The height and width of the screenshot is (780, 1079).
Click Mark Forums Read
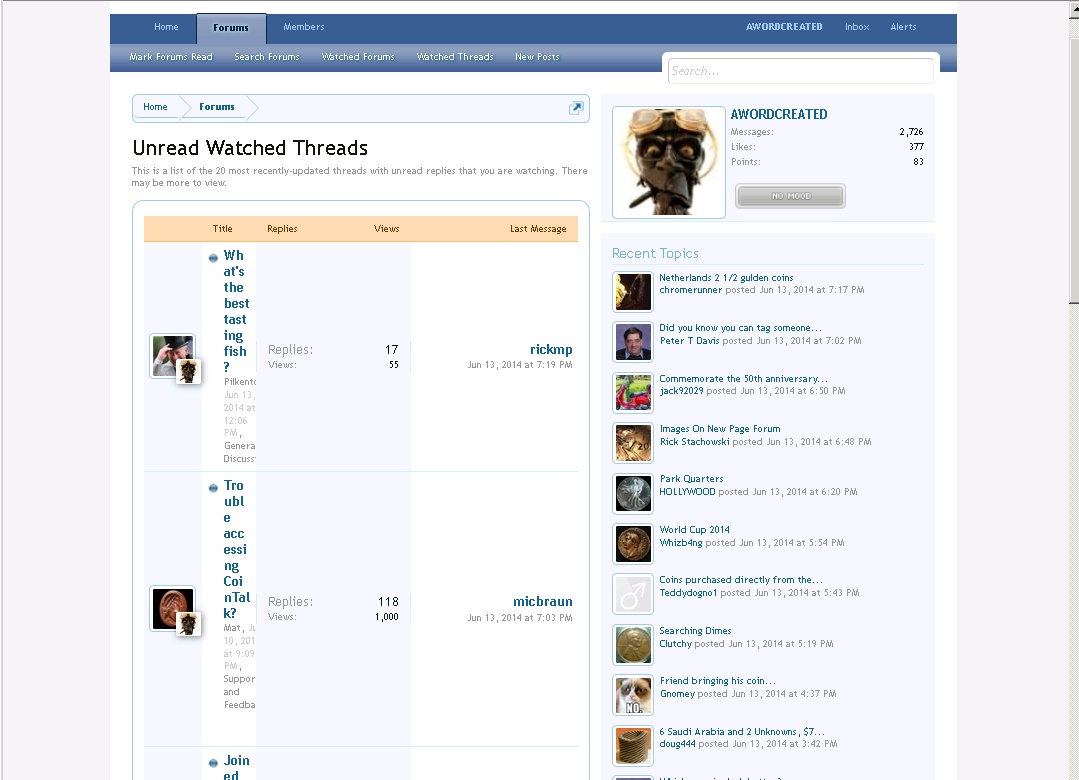(171, 57)
